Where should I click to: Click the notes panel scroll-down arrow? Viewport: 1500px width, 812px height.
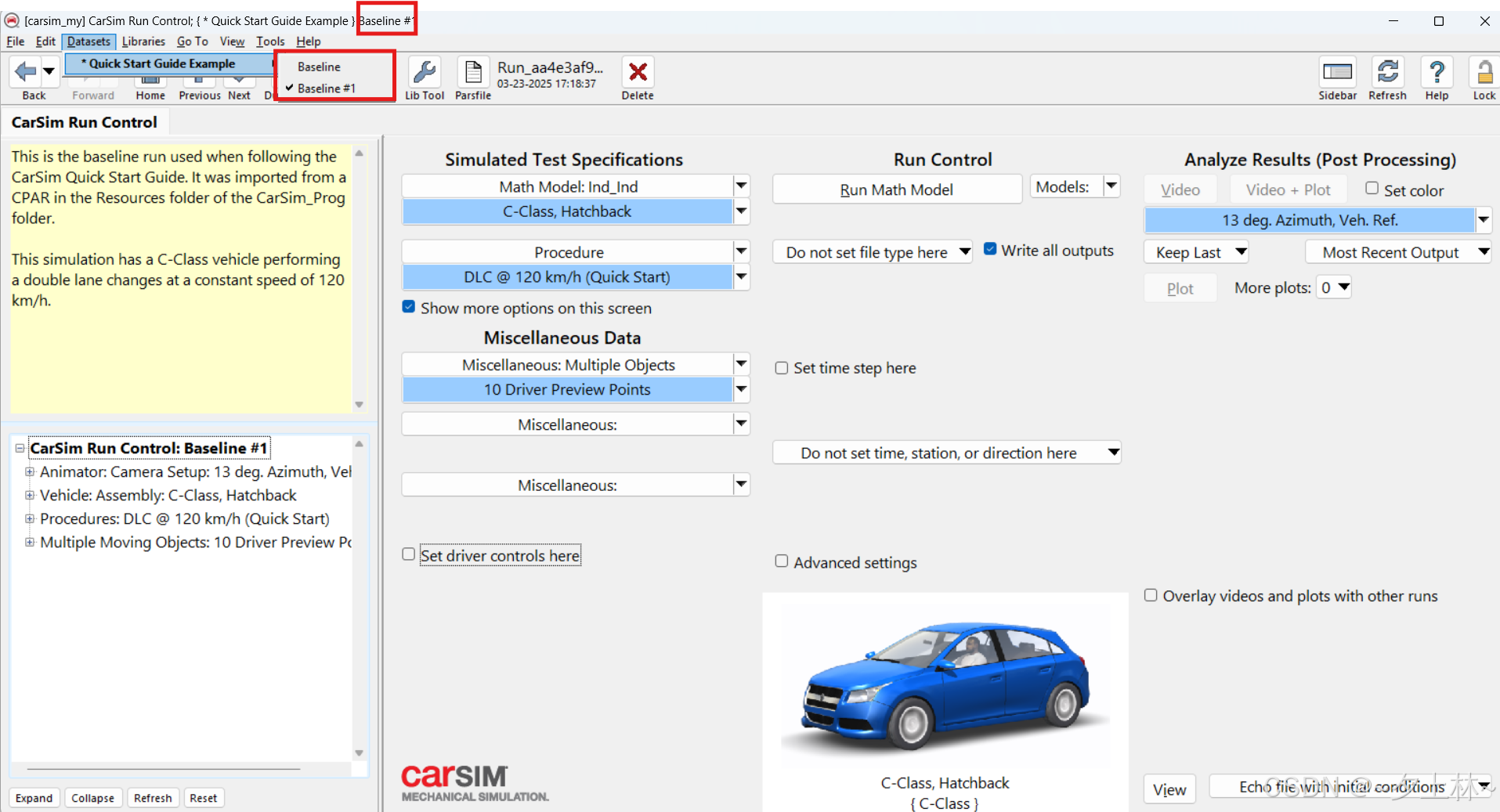(x=360, y=405)
